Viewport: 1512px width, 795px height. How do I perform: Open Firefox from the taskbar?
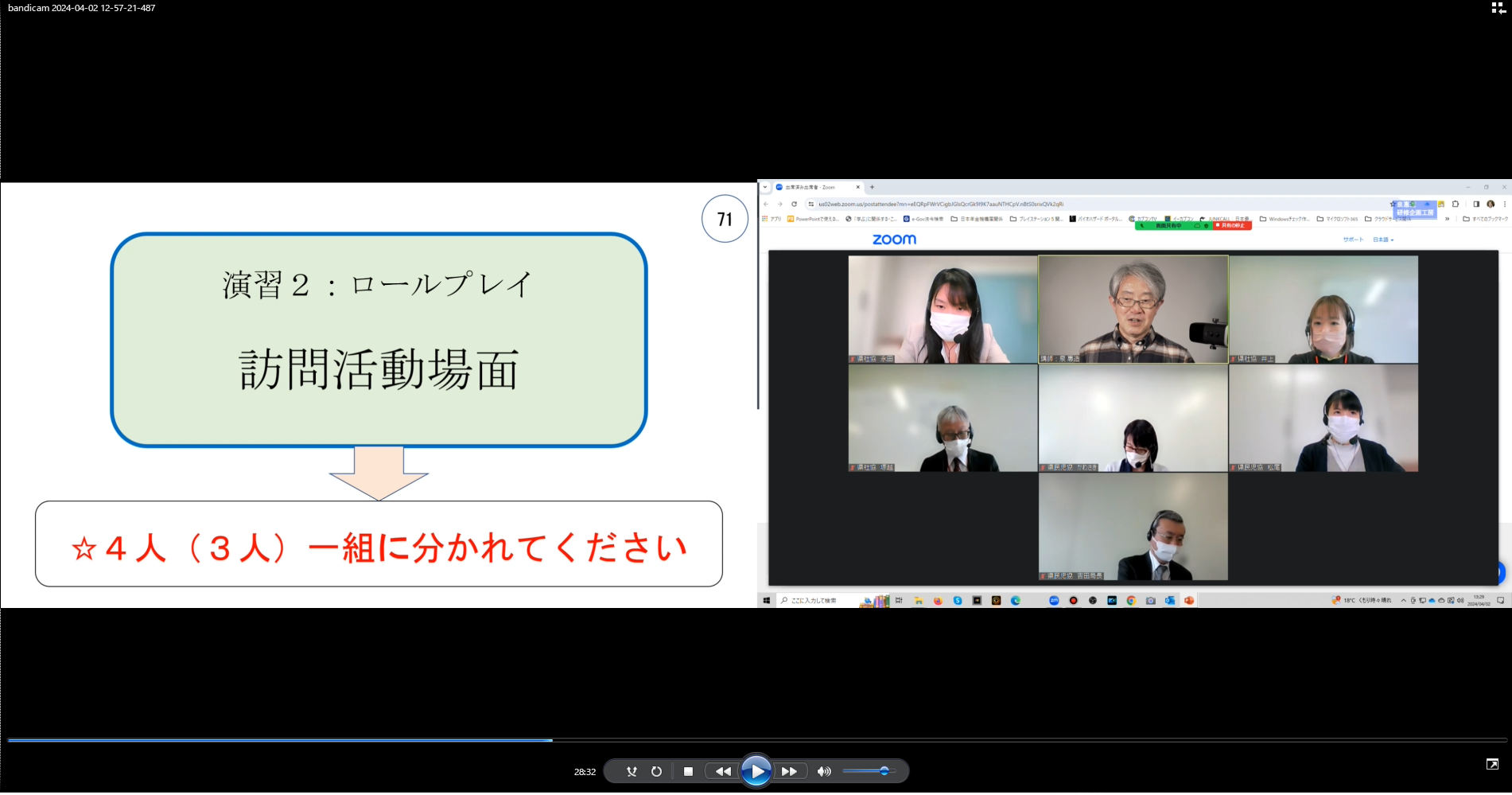tap(938, 600)
